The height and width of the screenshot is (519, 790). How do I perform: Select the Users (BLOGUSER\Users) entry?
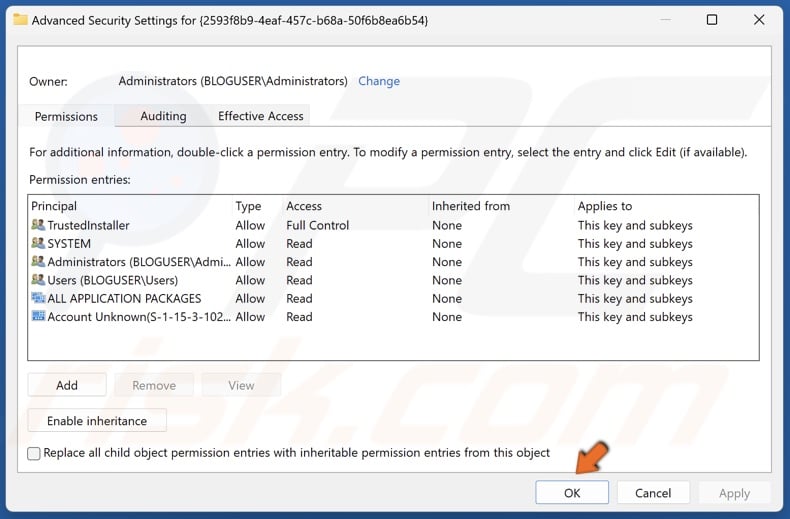pyautogui.click(x=393, y=280)
